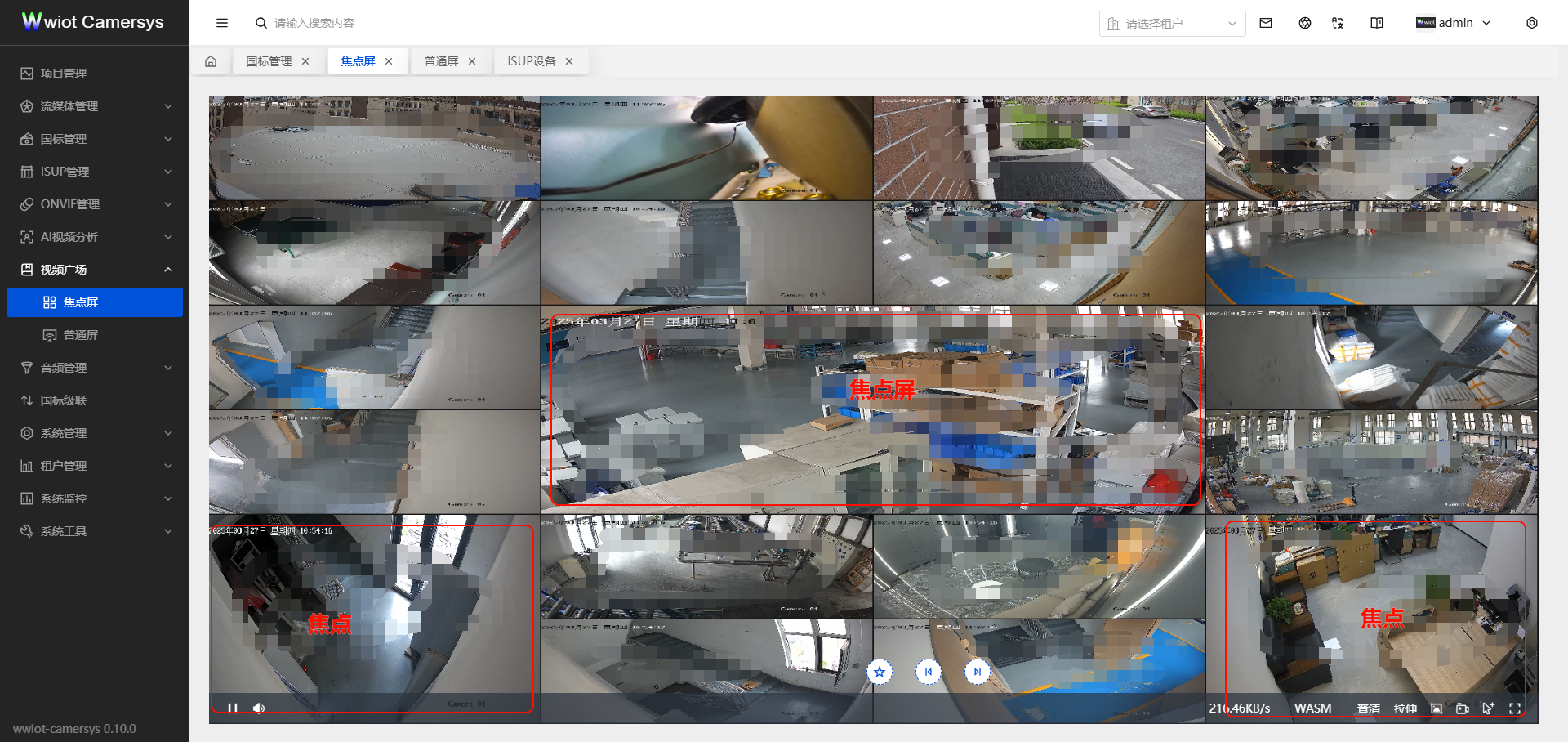Image resolution: width=1568 pixels, height=742 pixels.
Task: Open the tenant selection dropdown
Action: [x=1172, y=24]
